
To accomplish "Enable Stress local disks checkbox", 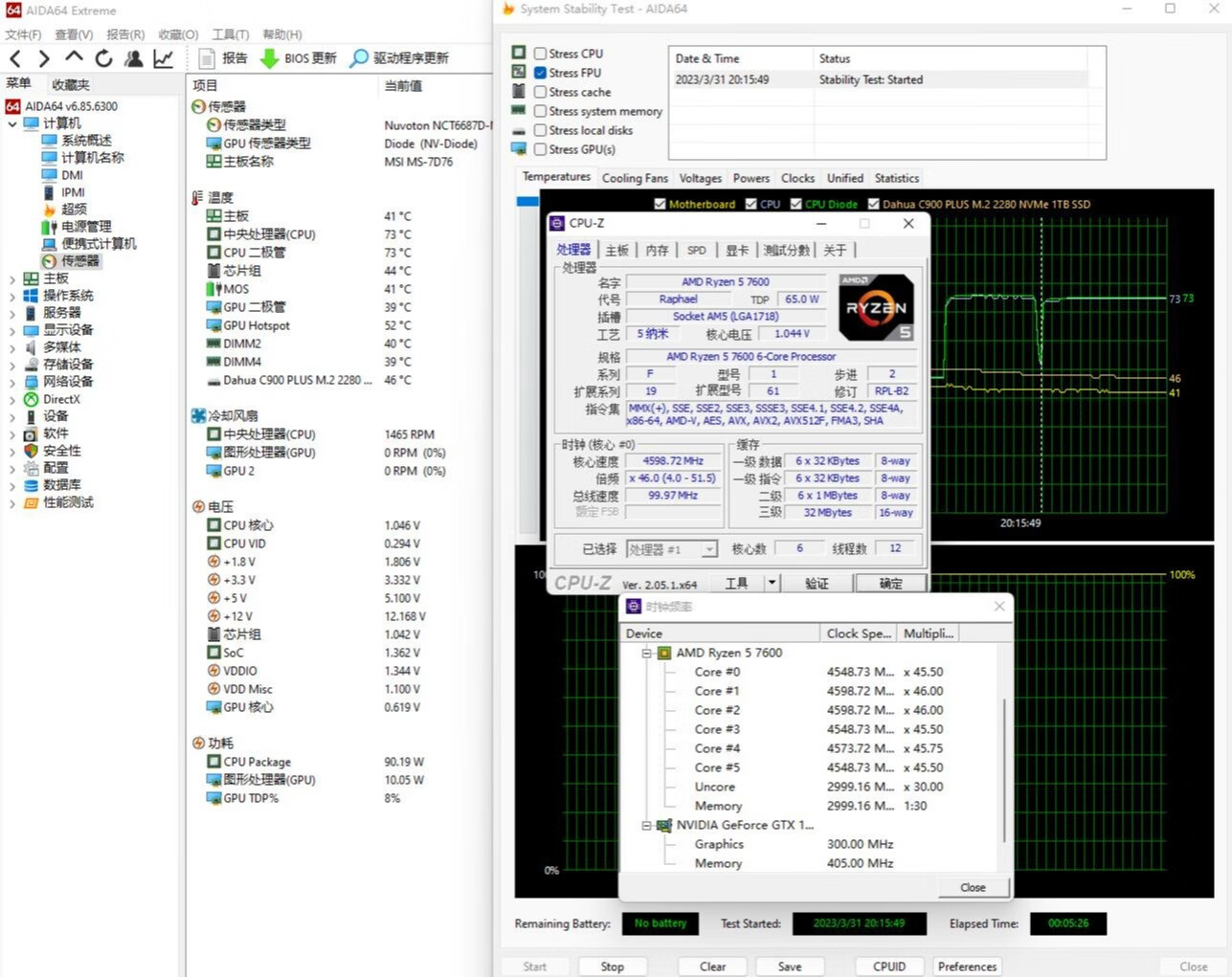I will pyautogui.click(x=541, y=130).
